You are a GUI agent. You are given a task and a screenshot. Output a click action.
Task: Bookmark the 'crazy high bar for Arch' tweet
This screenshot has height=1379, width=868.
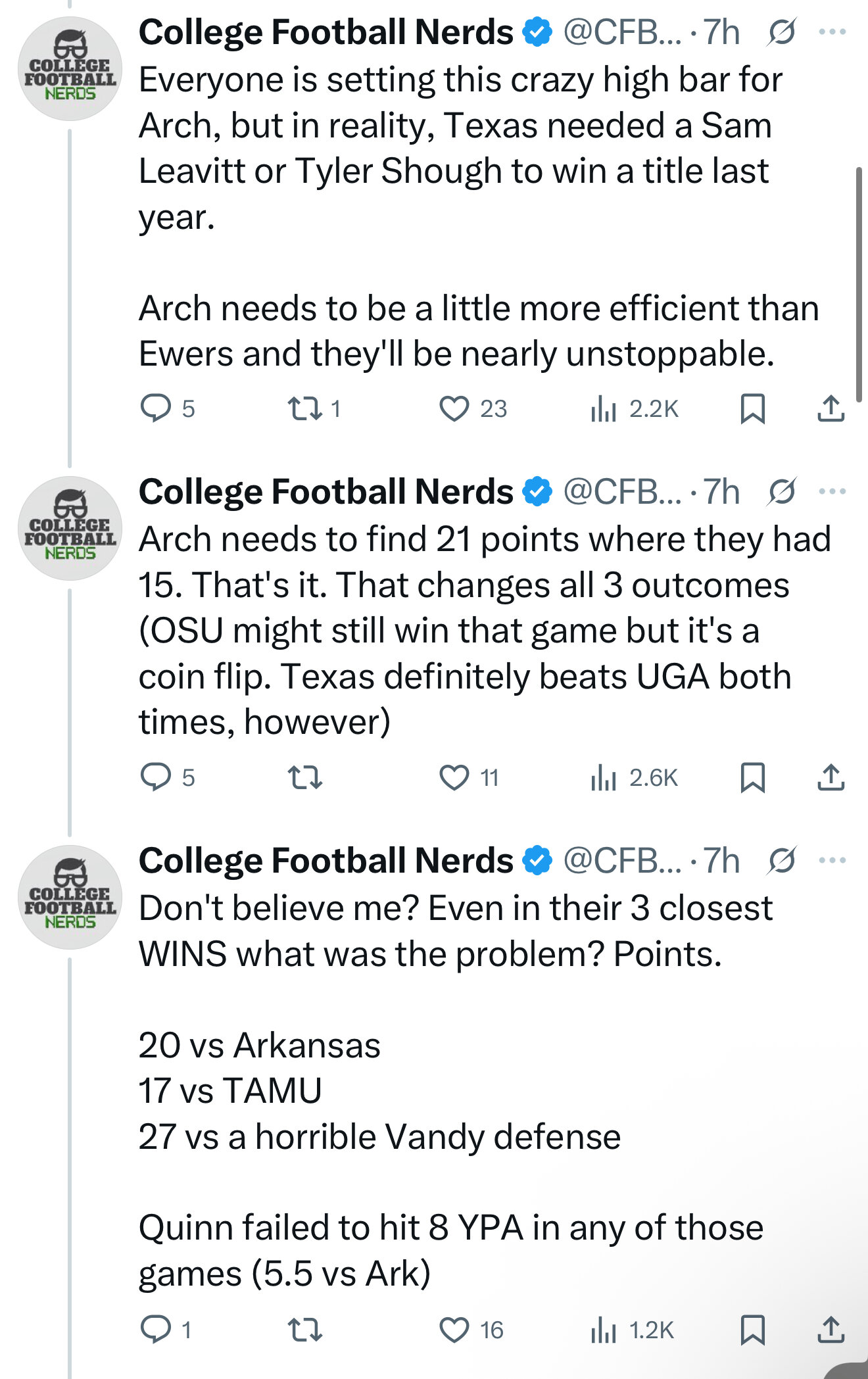[752, 408]
